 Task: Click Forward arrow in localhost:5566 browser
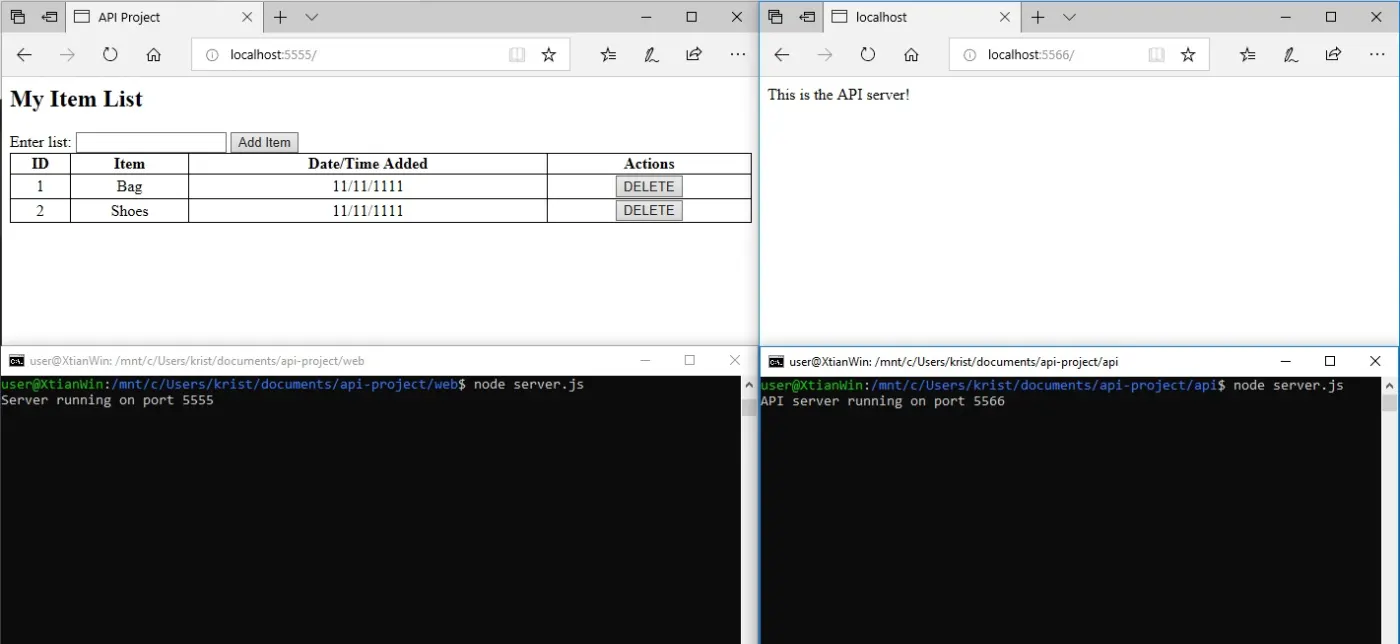point(825,55)
